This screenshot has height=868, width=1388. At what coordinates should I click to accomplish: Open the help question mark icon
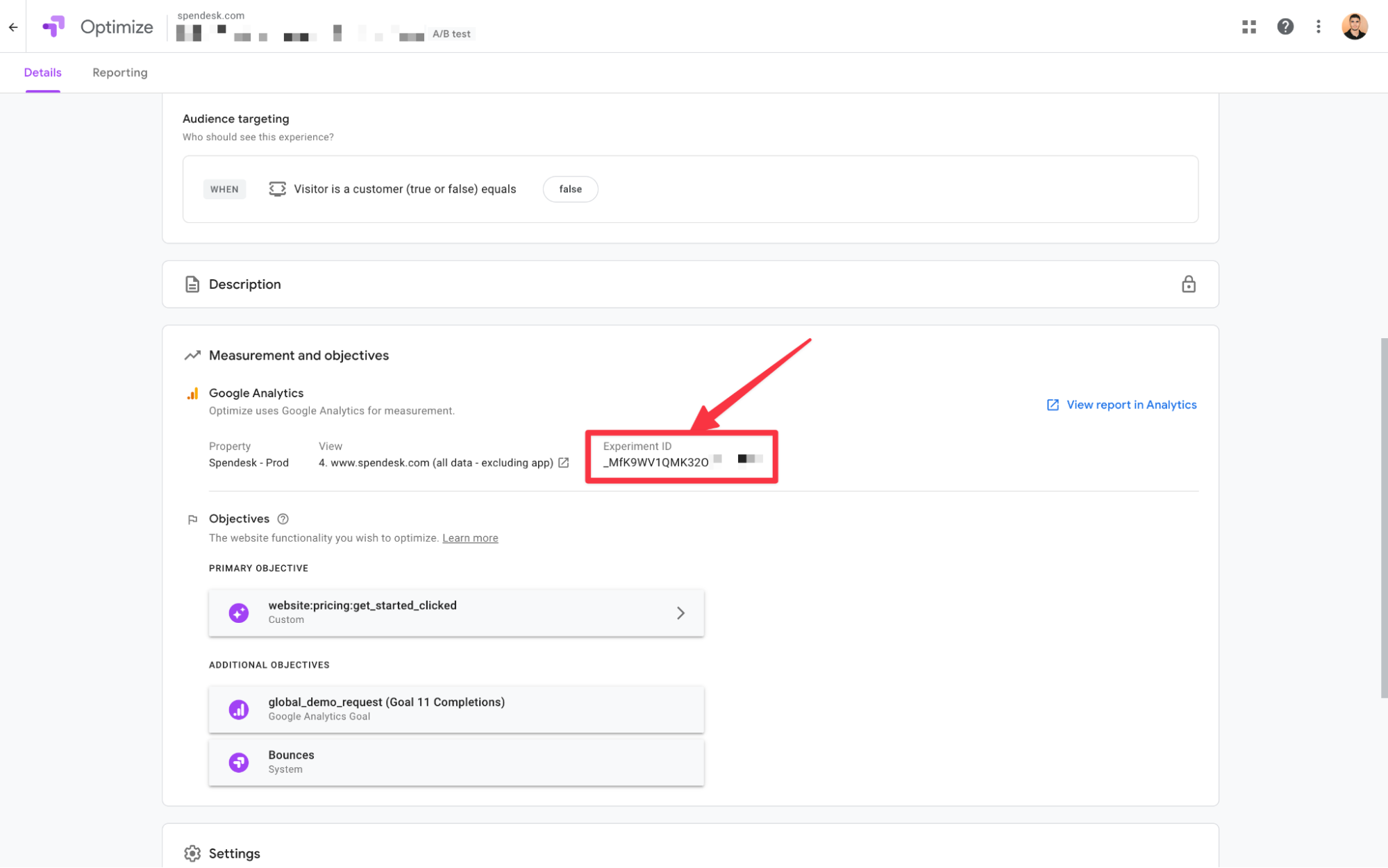(1285, 27)
